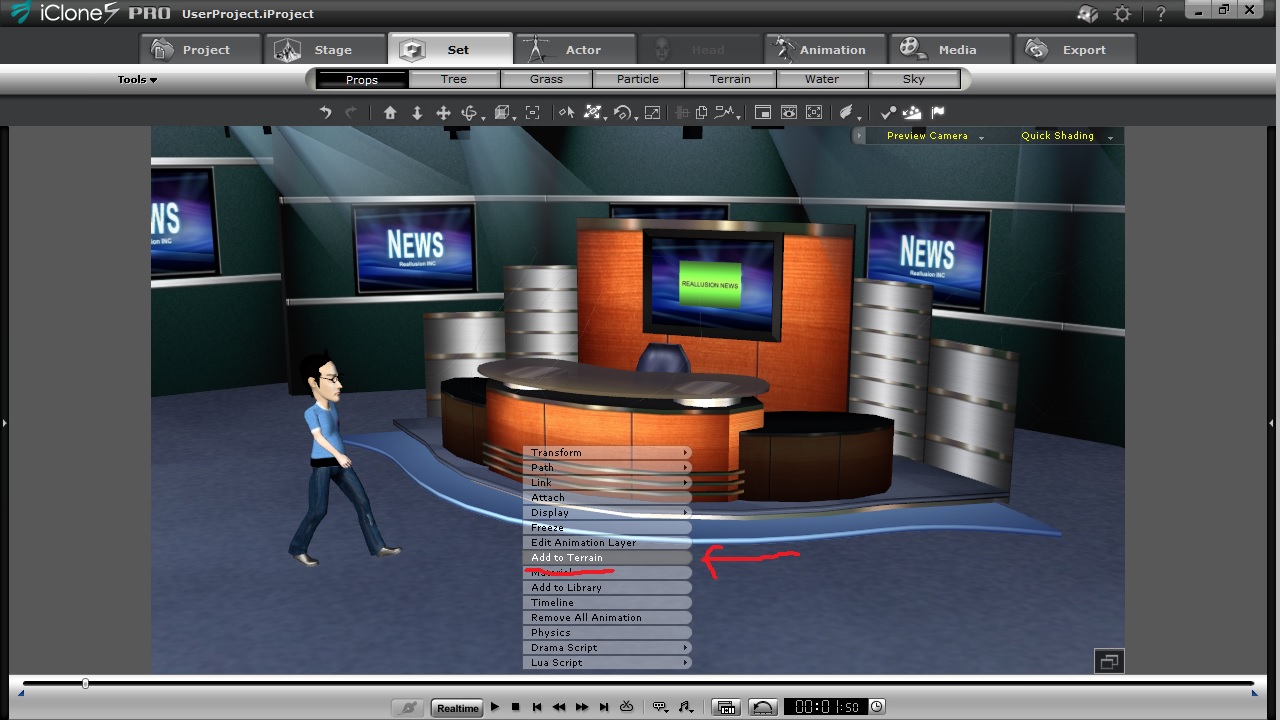This screenshot has width=1280, height=720.
Task: Expand the Transform submenu
Action: click(x=607, y=453)
